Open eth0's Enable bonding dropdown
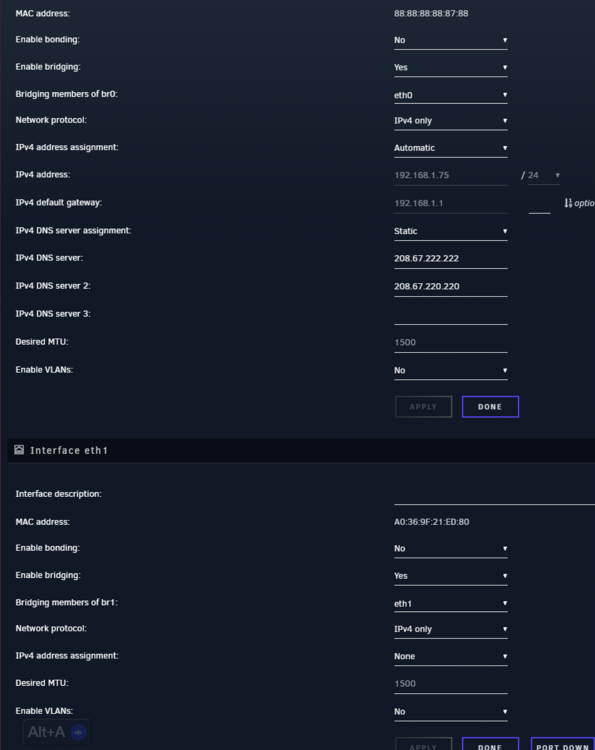Image resolution: width=595 pixels, height=750 pixels. tap(451, 40)
